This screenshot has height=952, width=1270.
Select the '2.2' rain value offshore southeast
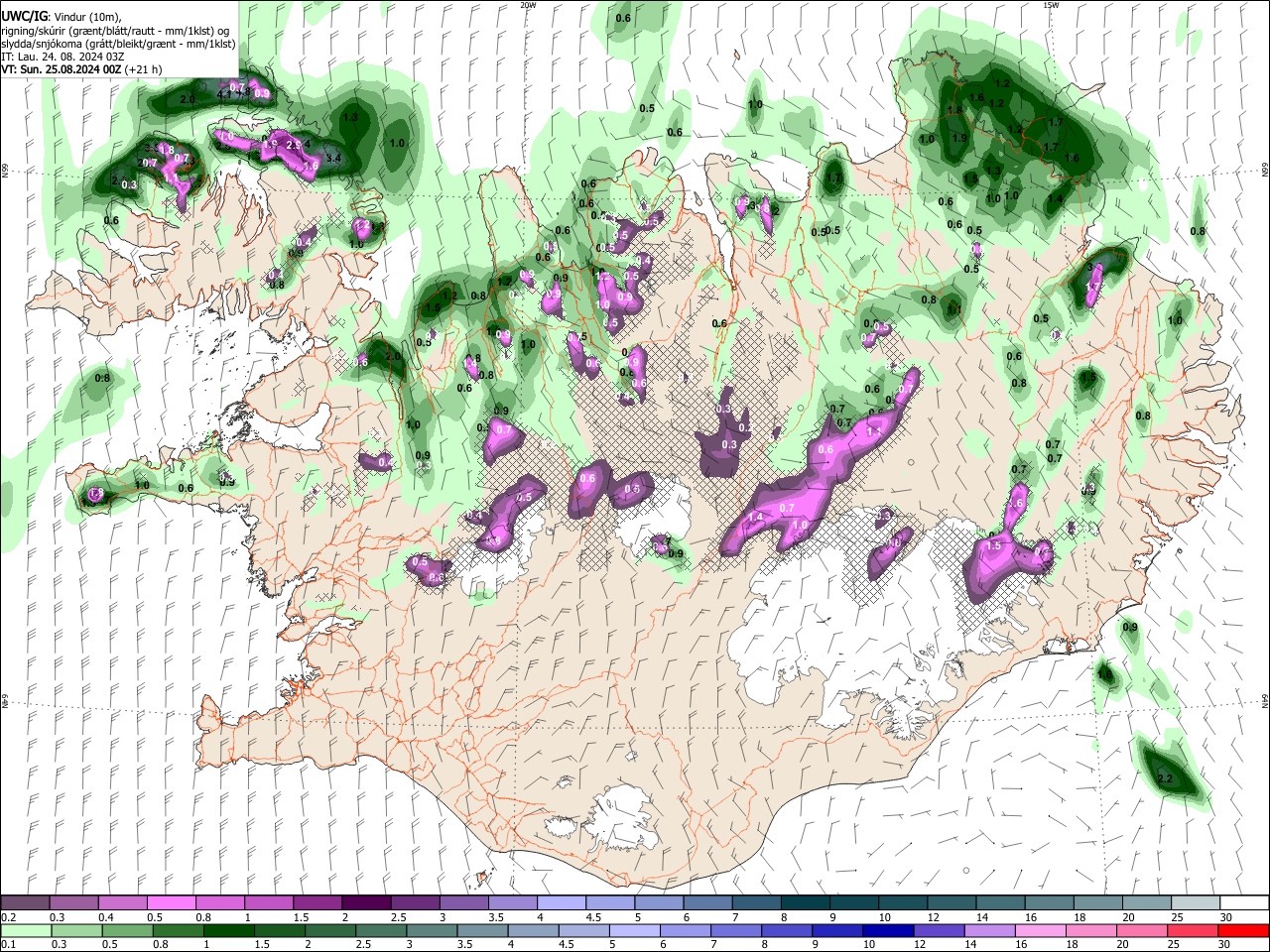click(1165, 779)
